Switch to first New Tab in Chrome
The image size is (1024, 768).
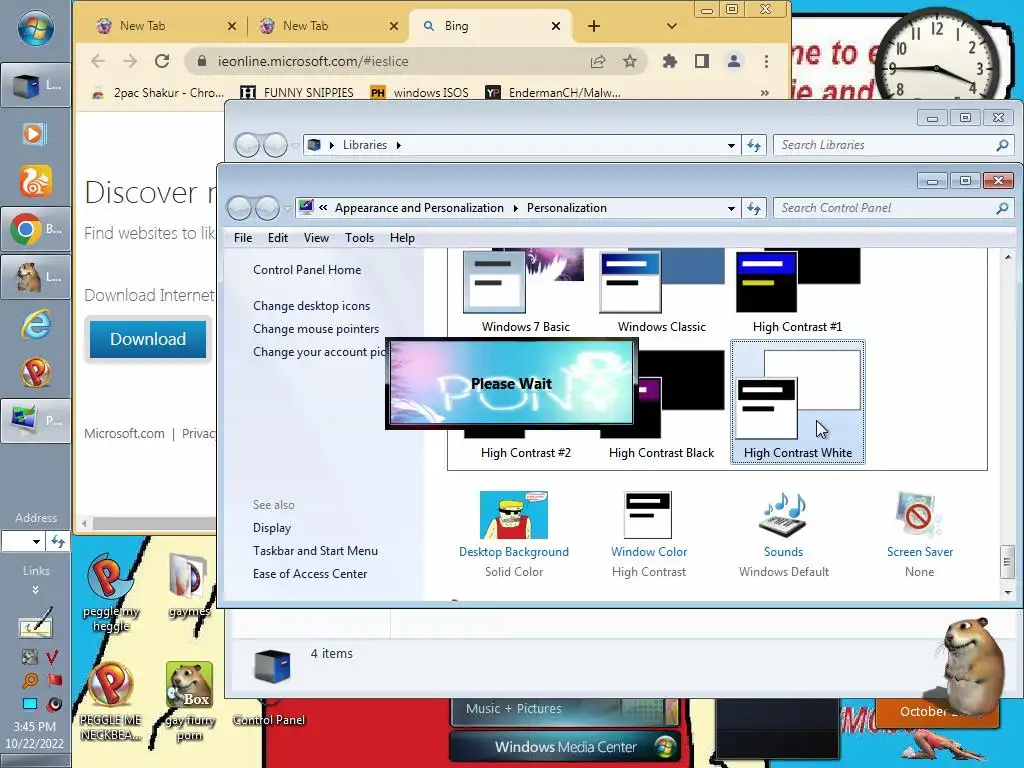(165, 26)
